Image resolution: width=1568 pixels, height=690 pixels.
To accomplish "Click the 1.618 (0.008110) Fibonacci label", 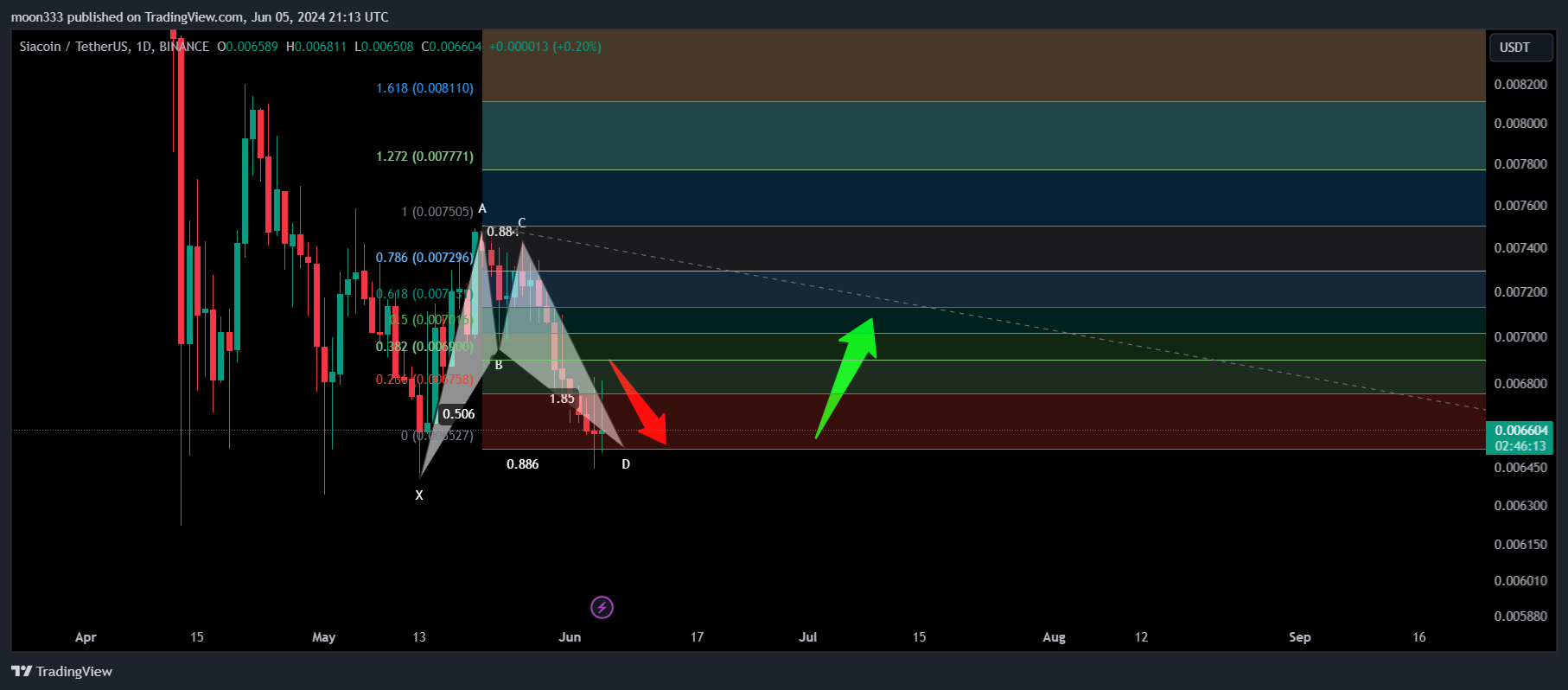I will [424, 88].
